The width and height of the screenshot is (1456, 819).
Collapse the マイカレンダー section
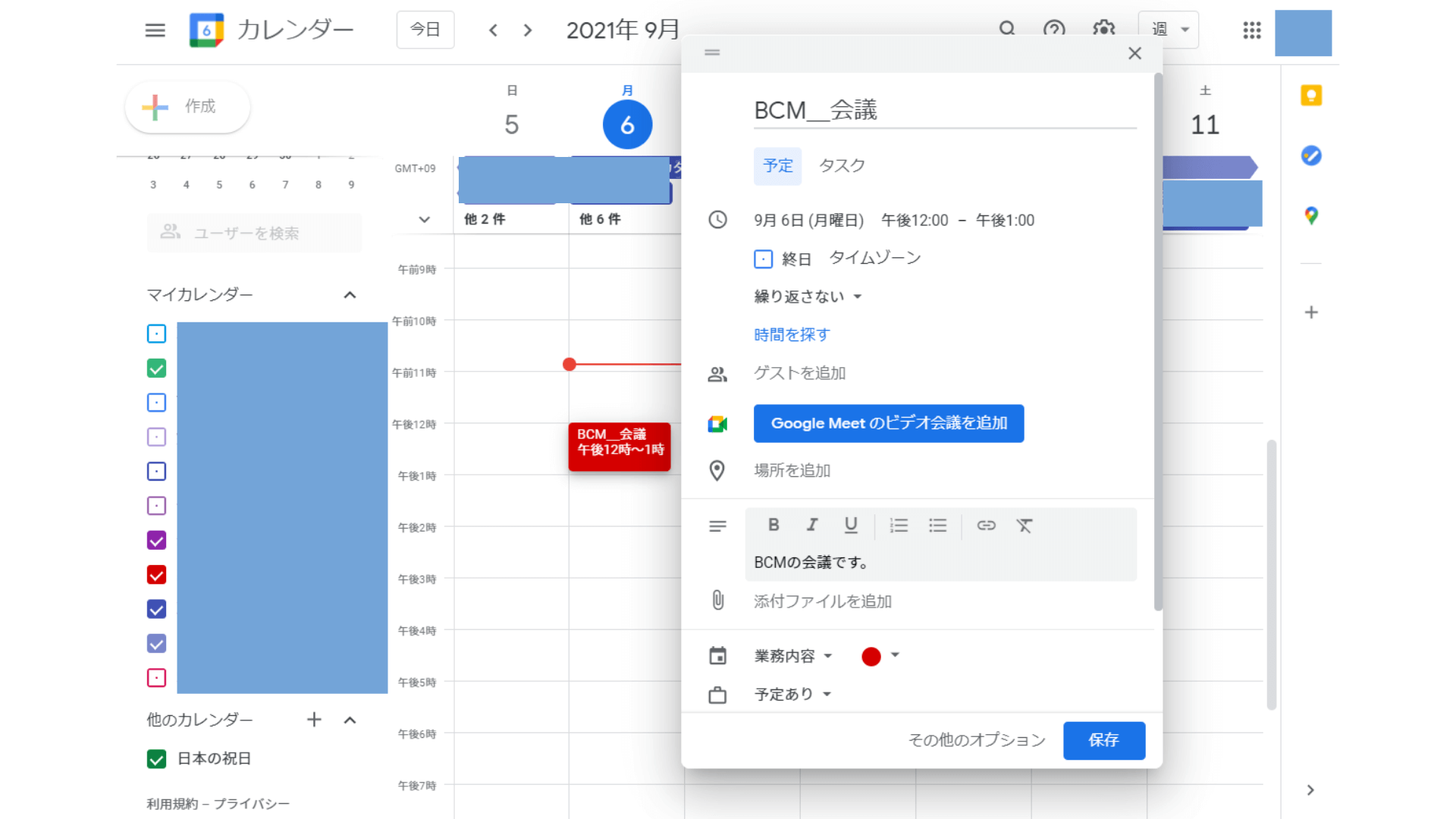point(350,294)
